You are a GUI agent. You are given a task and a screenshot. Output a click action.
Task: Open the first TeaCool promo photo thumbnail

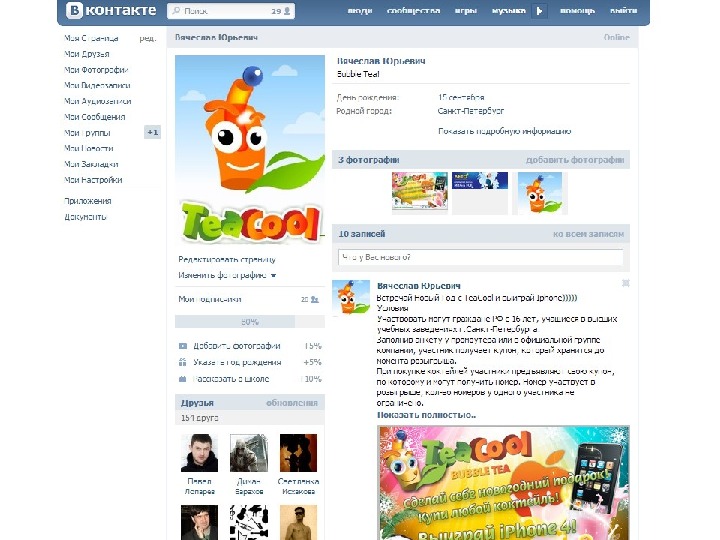point(420,191)
